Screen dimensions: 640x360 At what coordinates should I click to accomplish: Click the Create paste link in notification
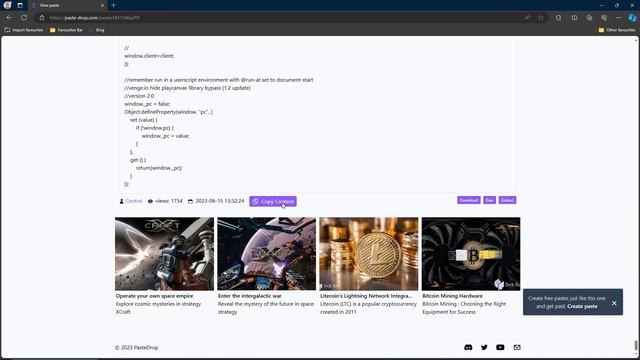[x=582, y=306]
